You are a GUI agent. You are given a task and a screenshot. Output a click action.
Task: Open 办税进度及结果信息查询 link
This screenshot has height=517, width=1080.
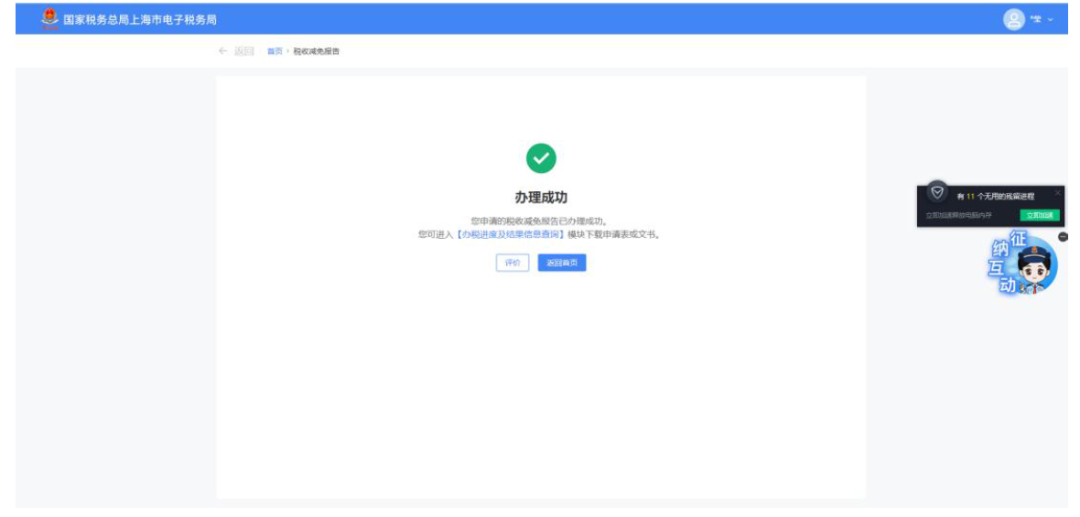(510, 235)
